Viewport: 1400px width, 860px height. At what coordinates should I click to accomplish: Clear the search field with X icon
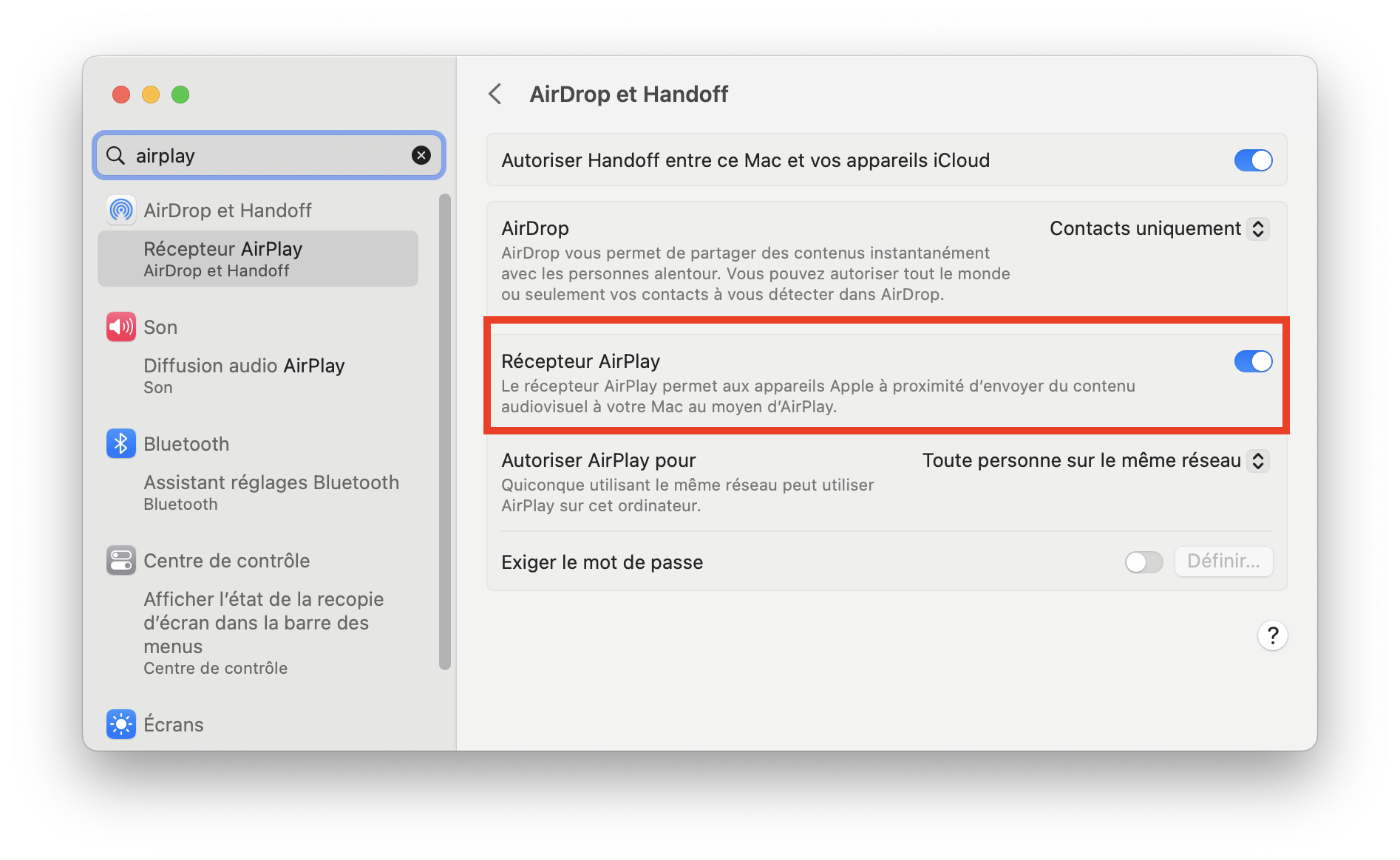pyautogui.click(x=421, y=155)
